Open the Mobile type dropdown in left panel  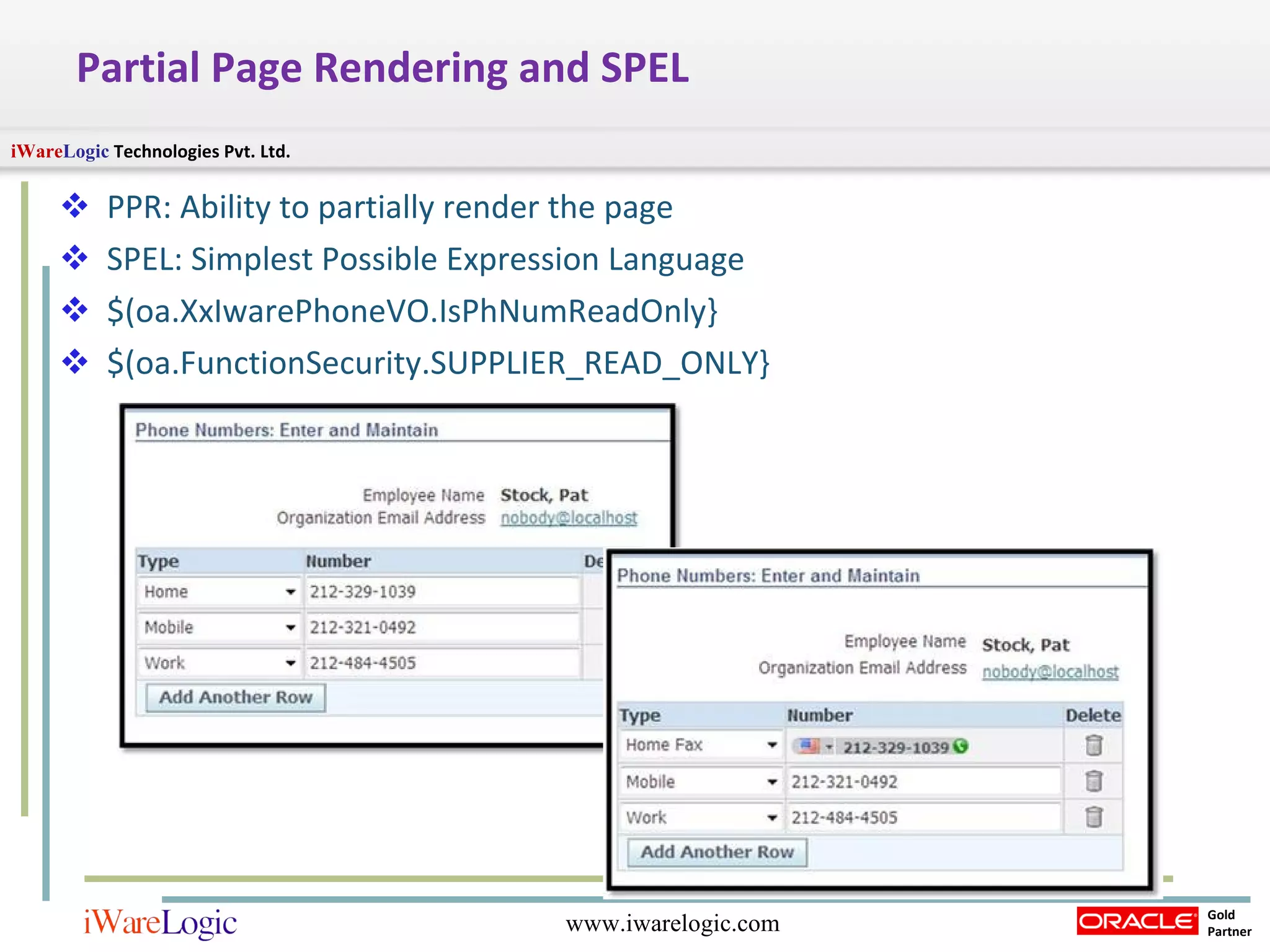(220, 627)
